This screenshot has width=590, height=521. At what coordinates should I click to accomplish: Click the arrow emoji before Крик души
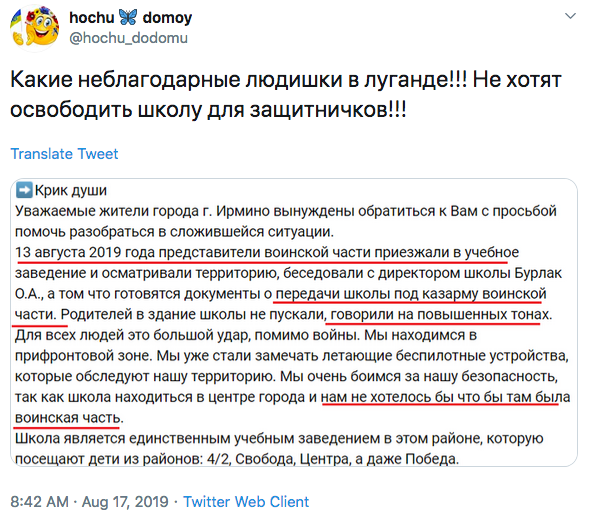point(24,190)
